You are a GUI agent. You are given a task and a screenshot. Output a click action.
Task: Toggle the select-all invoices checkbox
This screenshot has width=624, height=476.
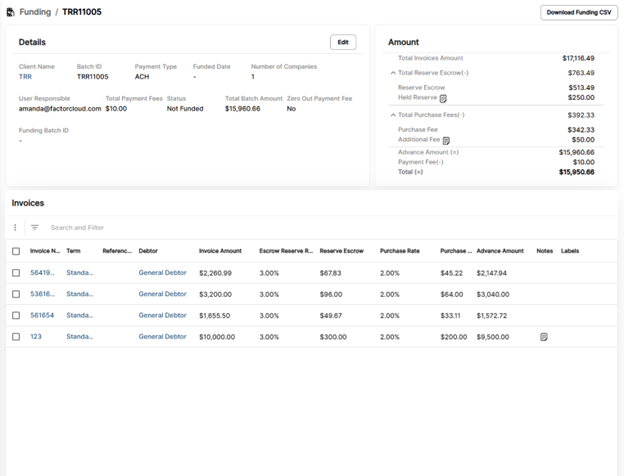16,251
